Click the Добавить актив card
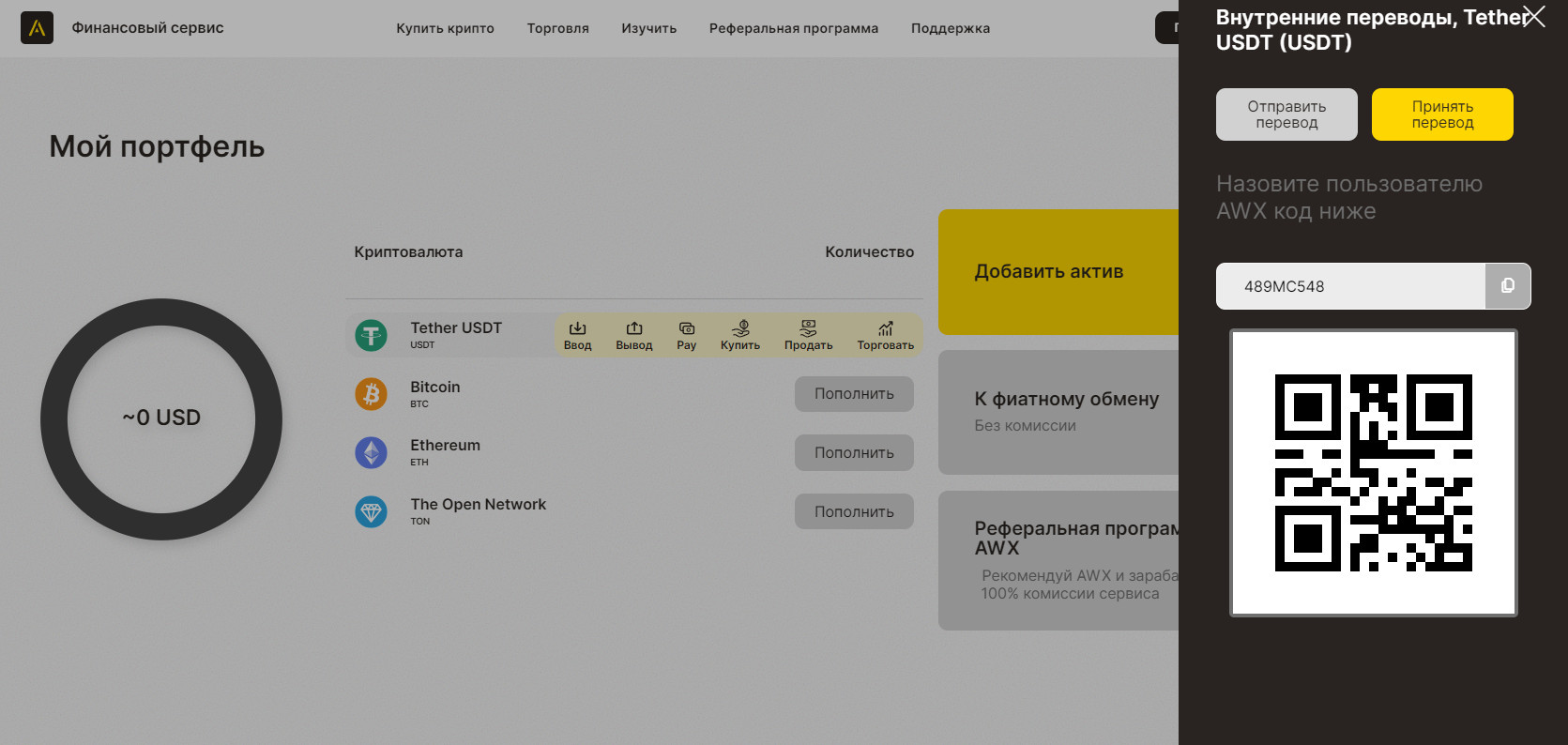The height and width of the screenshot is (745, 1568). point(1058,272)
